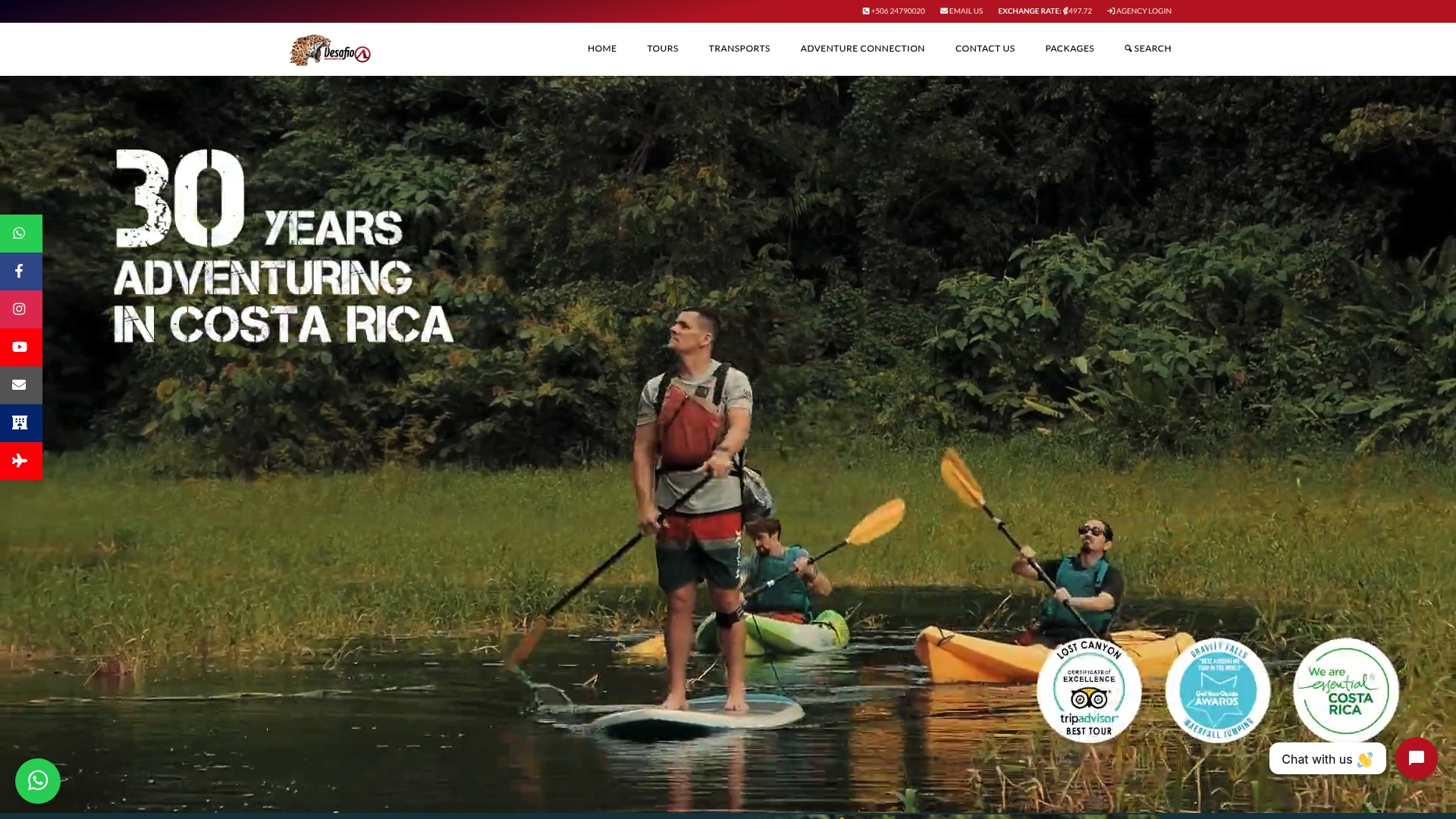Open the YouTube sidebar icon
Image resolution: width=1456 pixels, height=819 pixels.
click(20, 347)
